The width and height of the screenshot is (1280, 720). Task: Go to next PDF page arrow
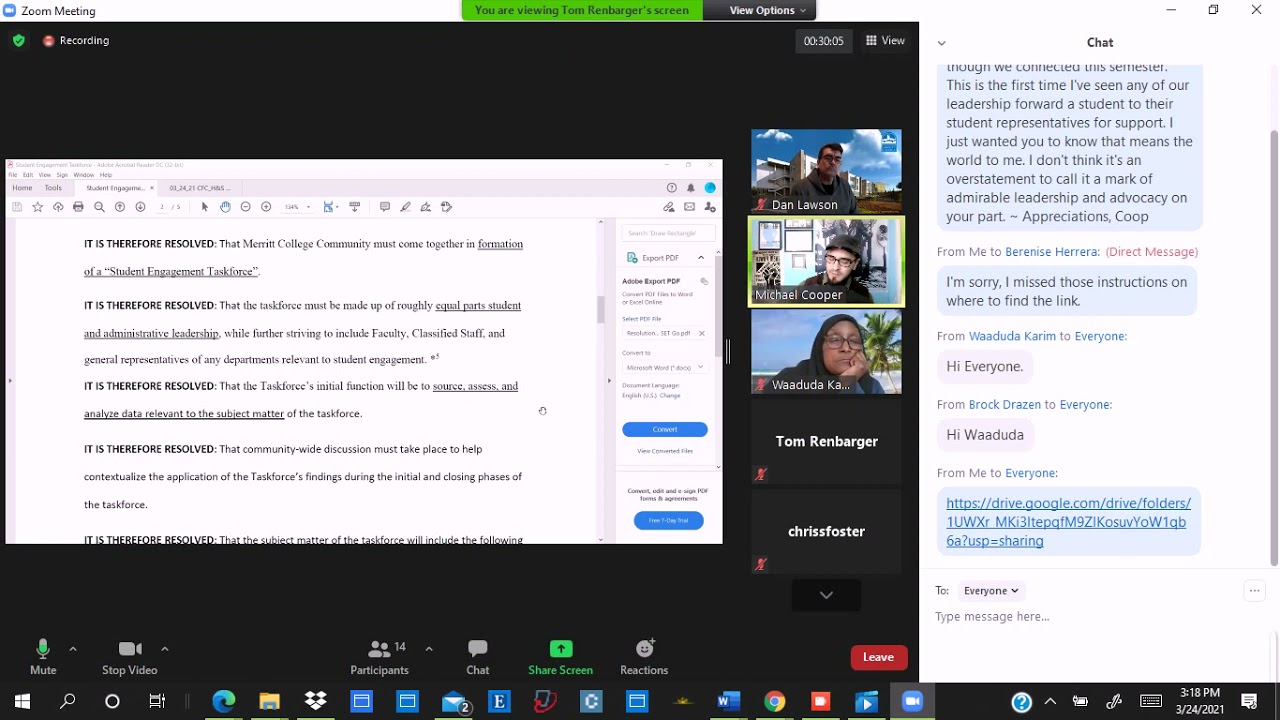(x=140, y=207)
